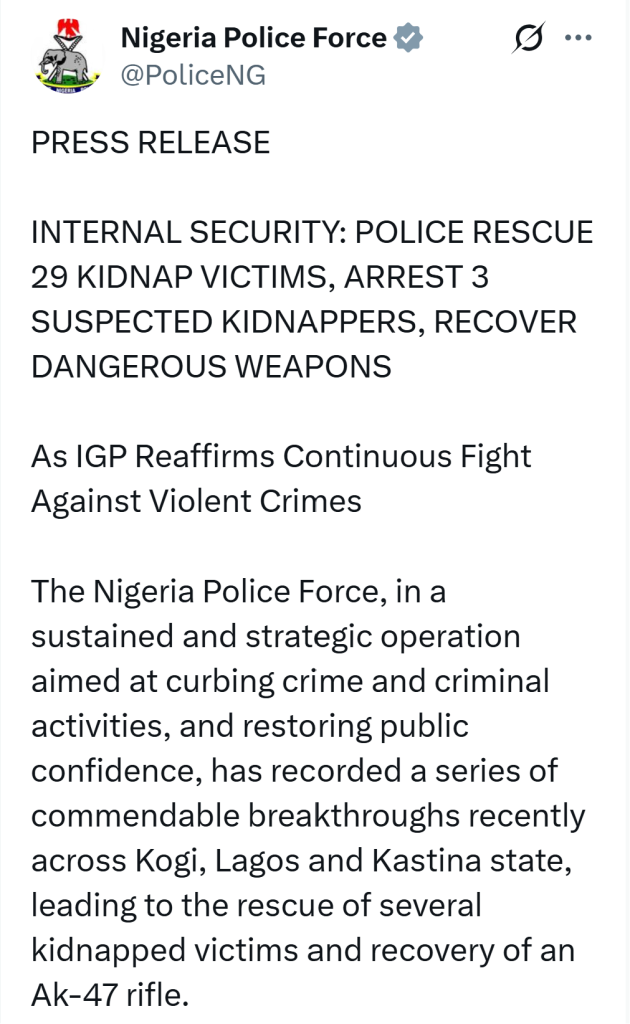Screen dimensions: 630x1024
Task: Click the Against Violent Crimes text
Action: (x=197, y=501)
